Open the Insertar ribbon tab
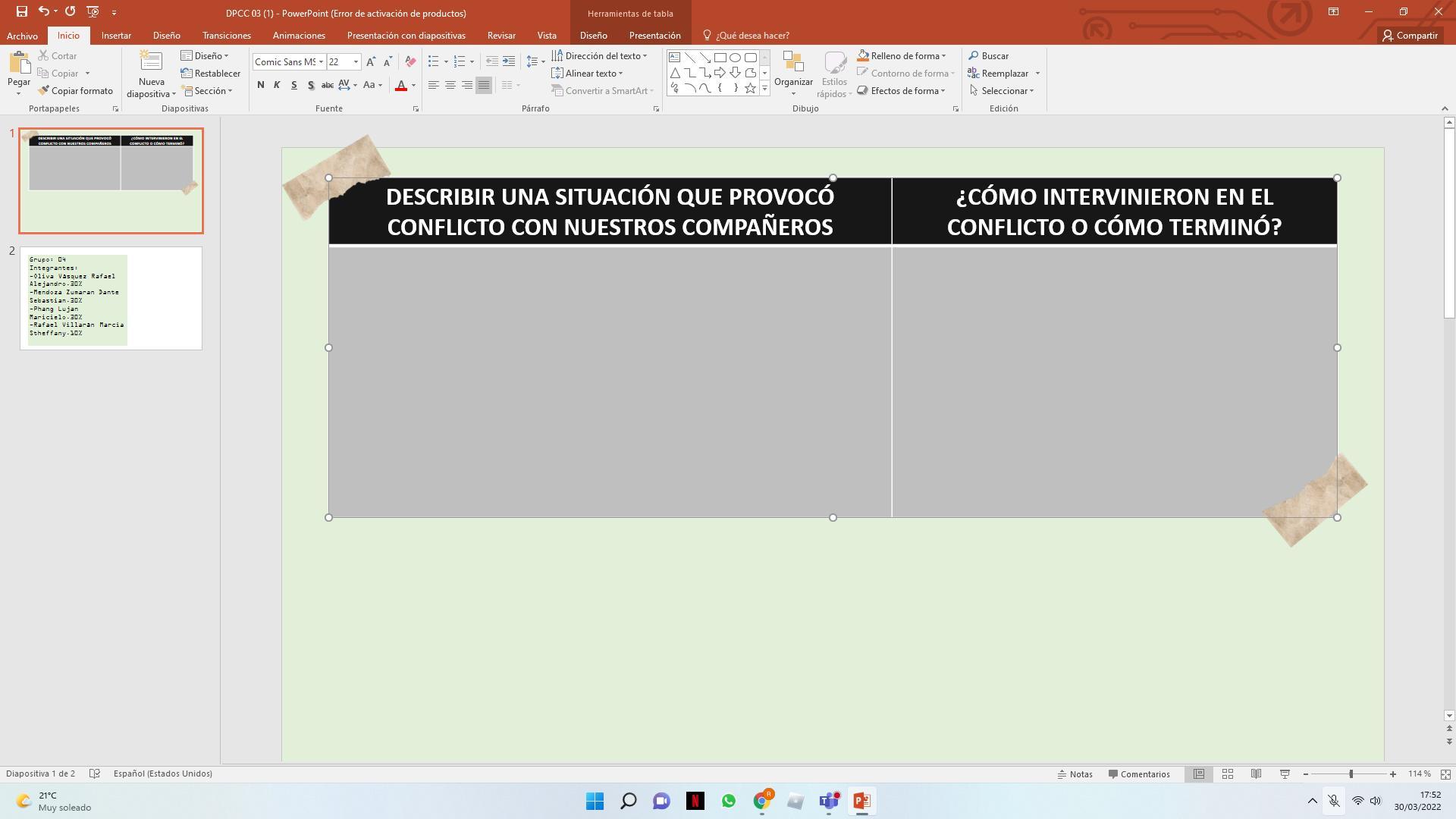The height and width of the screenshot is (819, 1456). [x=116, y=36]
